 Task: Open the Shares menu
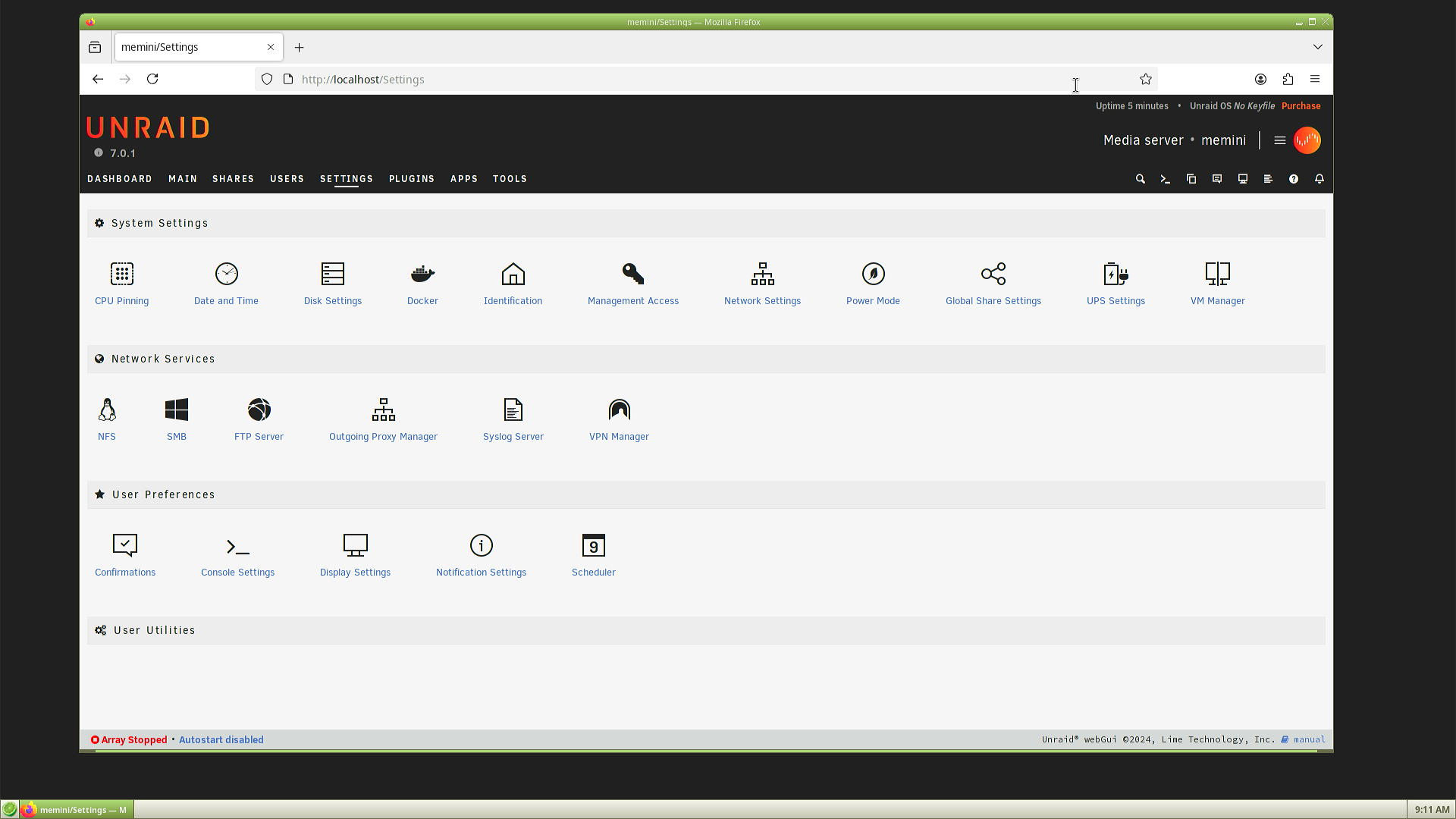[233, 179]
